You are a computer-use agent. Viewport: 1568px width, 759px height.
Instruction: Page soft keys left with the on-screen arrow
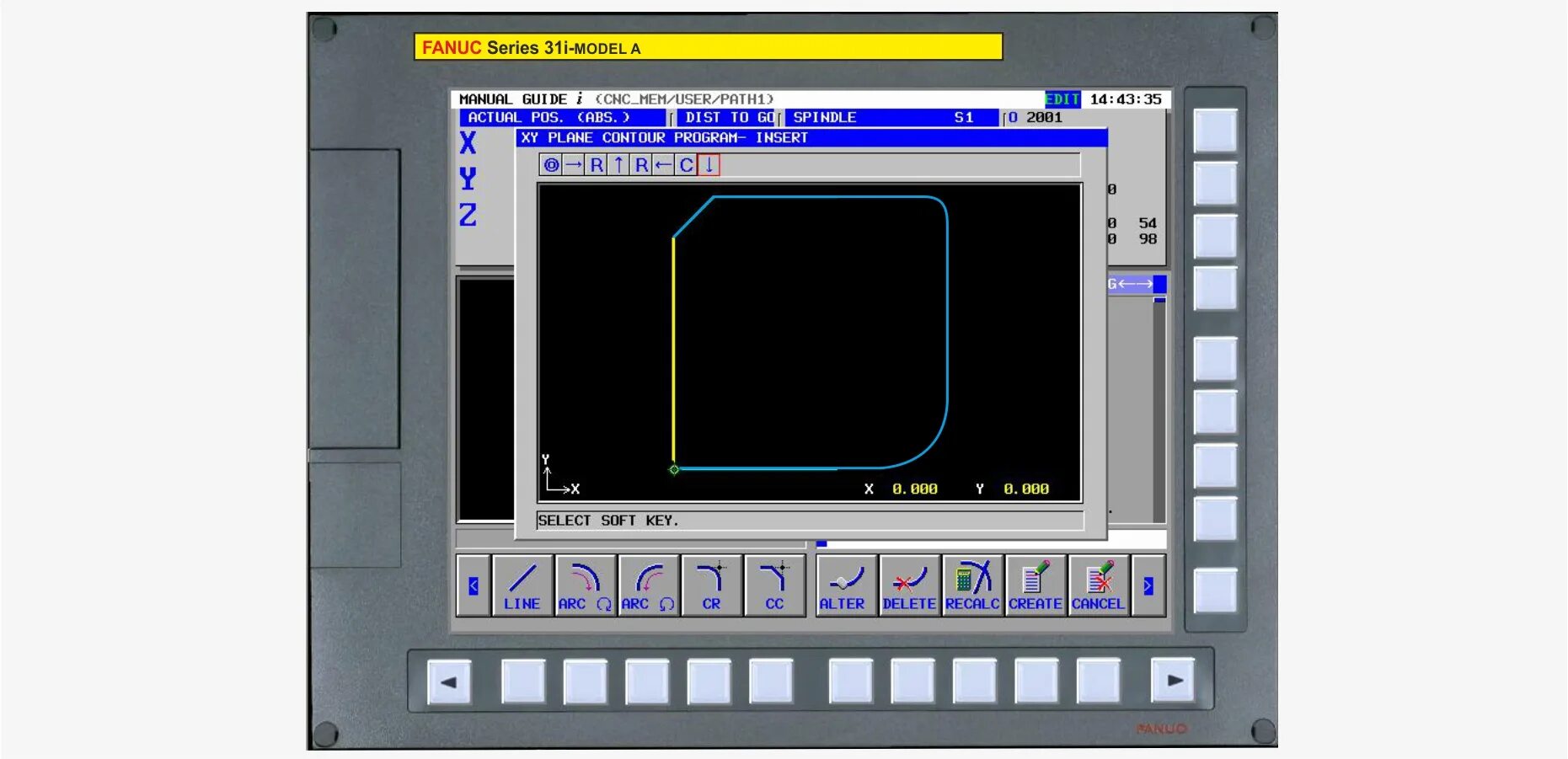point(474,585)
